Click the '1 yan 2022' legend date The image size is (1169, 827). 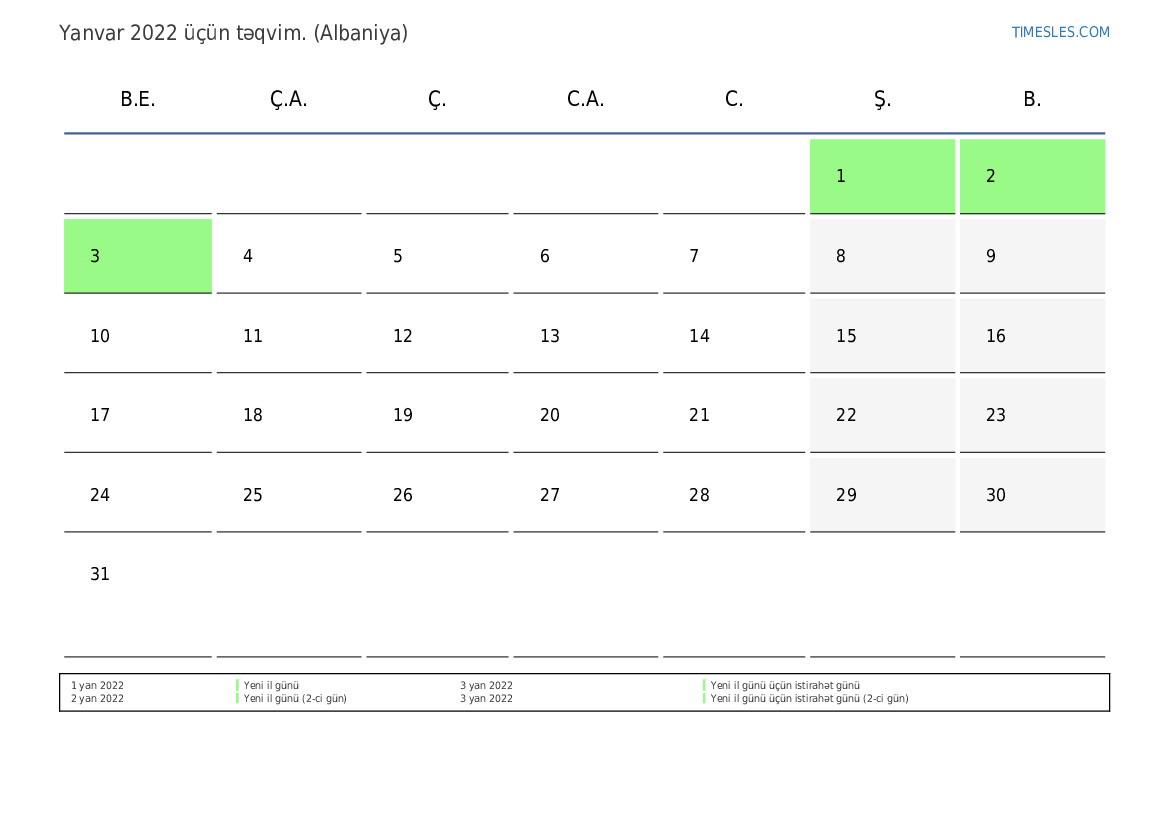(x=98, y=686)
